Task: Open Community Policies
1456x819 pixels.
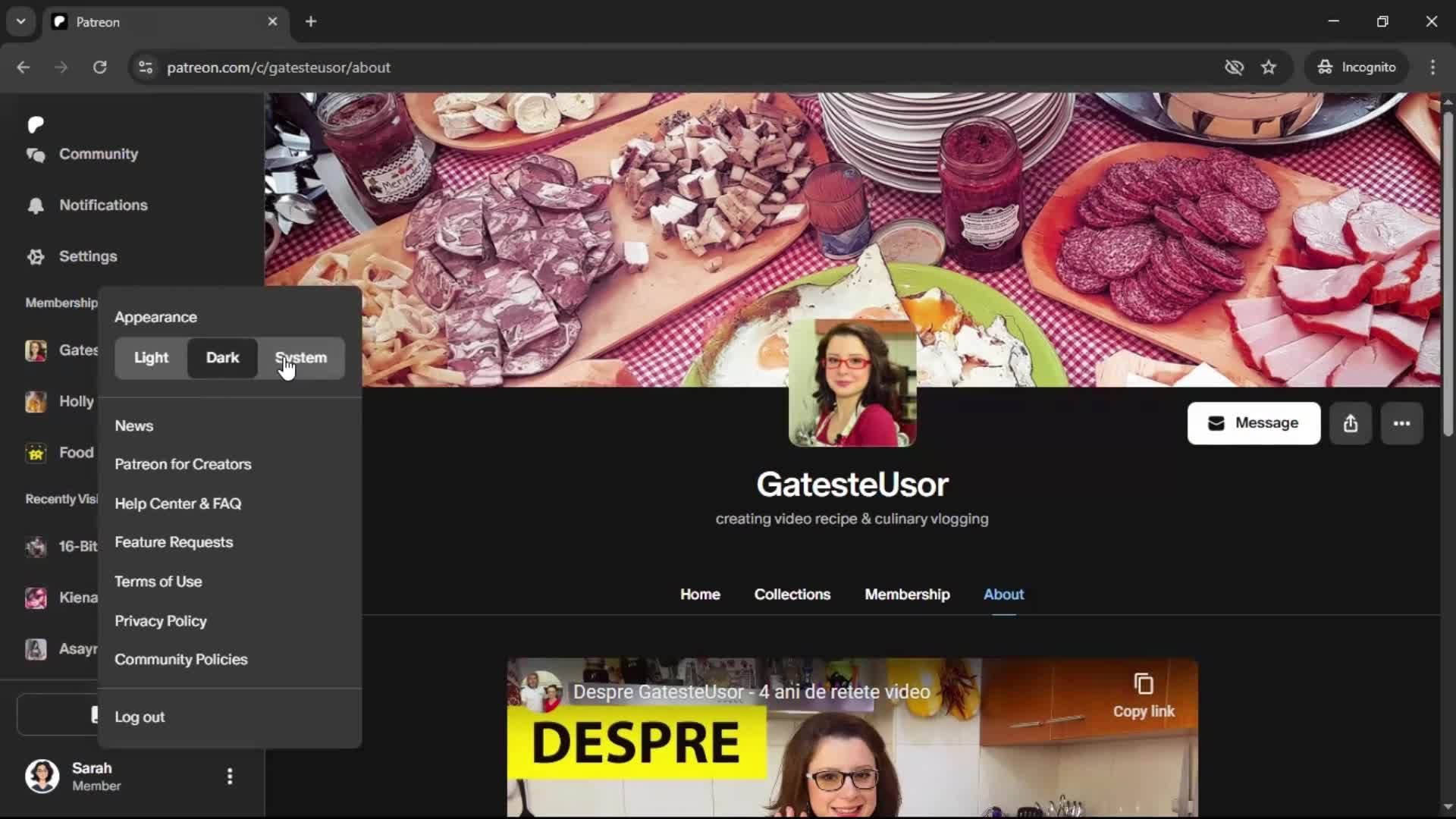Action: point(181,660)
